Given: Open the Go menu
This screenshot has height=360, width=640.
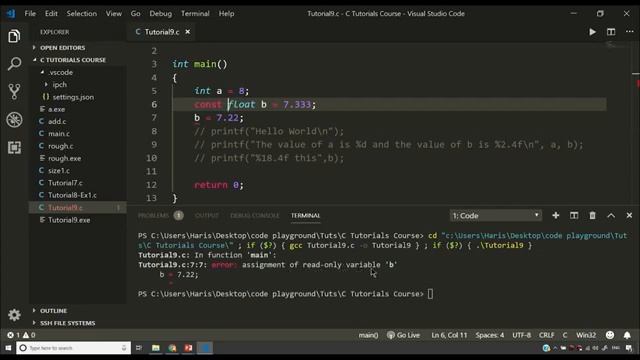Looking at the screenshot, I should coord(136,13).
